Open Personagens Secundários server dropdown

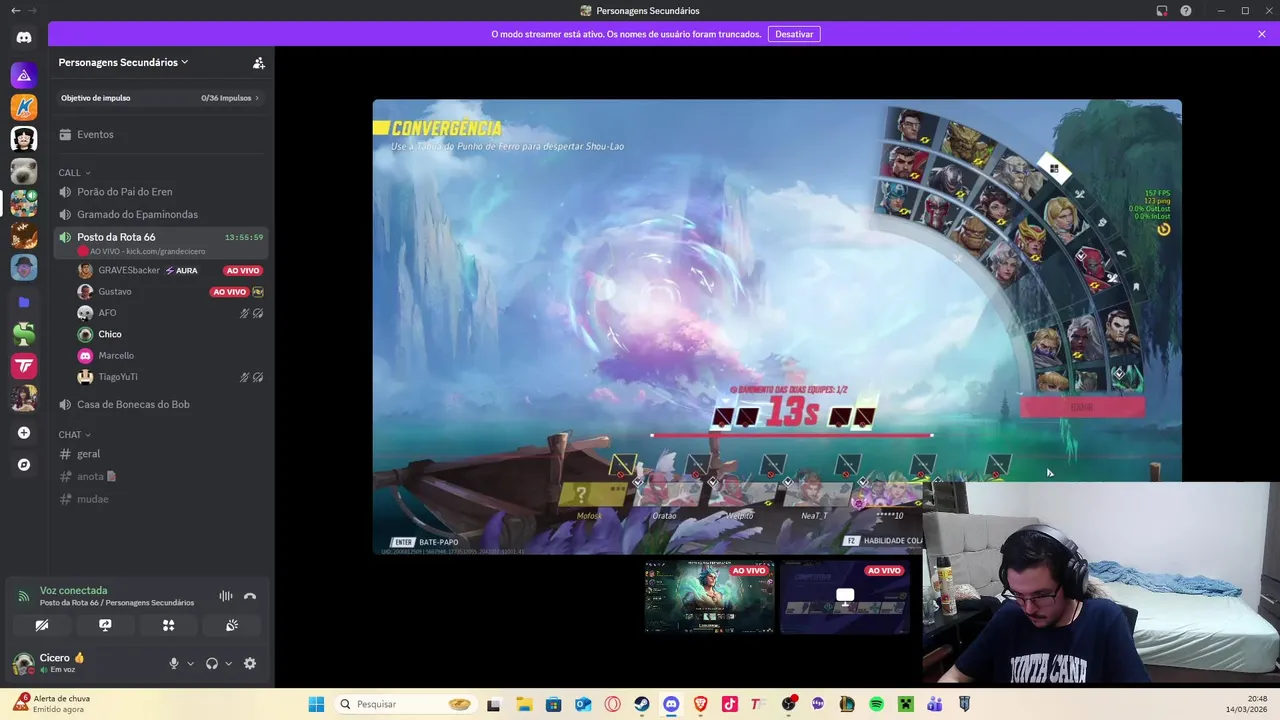coord(123,62)
